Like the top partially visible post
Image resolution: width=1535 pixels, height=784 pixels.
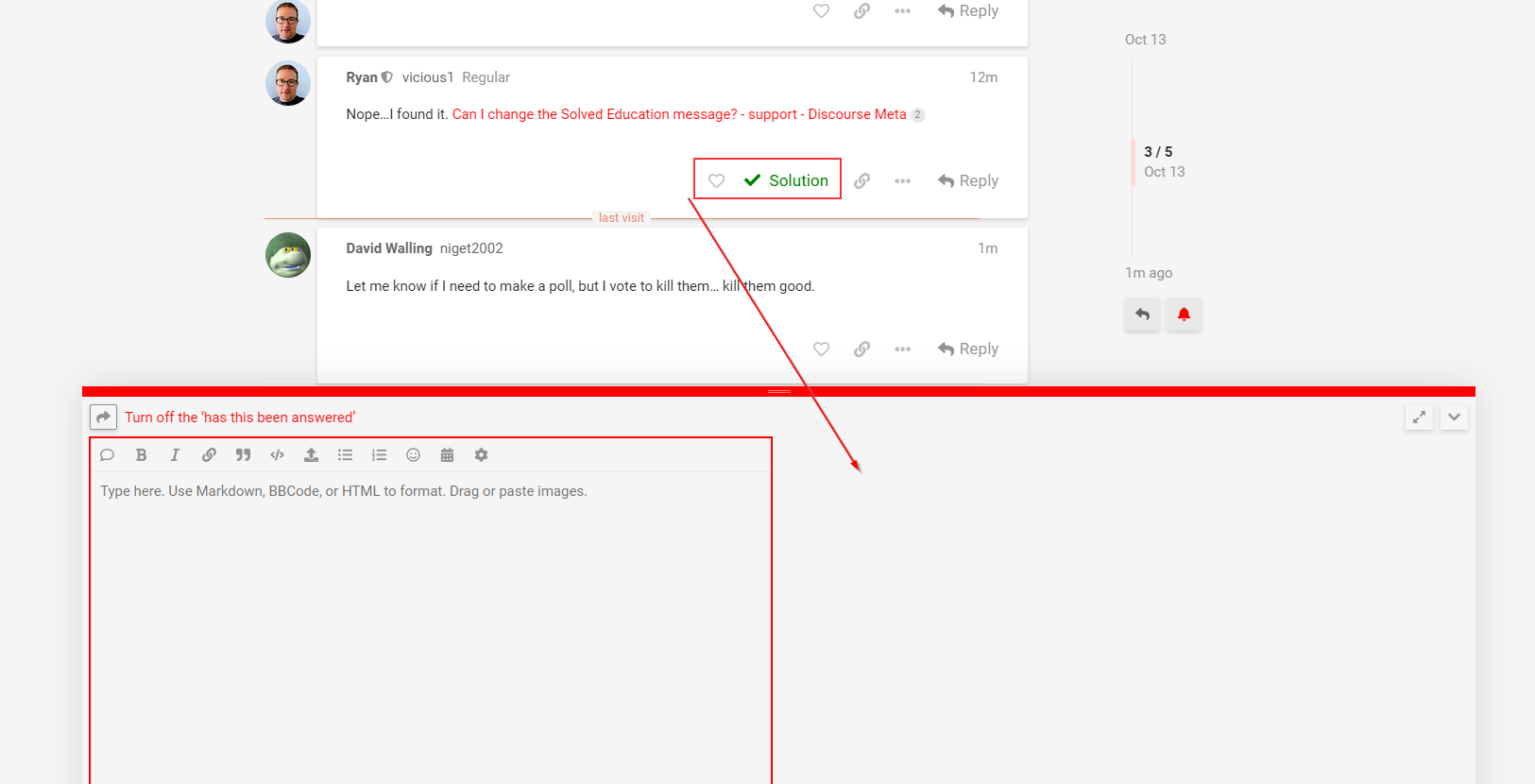[x=821, y=10]
